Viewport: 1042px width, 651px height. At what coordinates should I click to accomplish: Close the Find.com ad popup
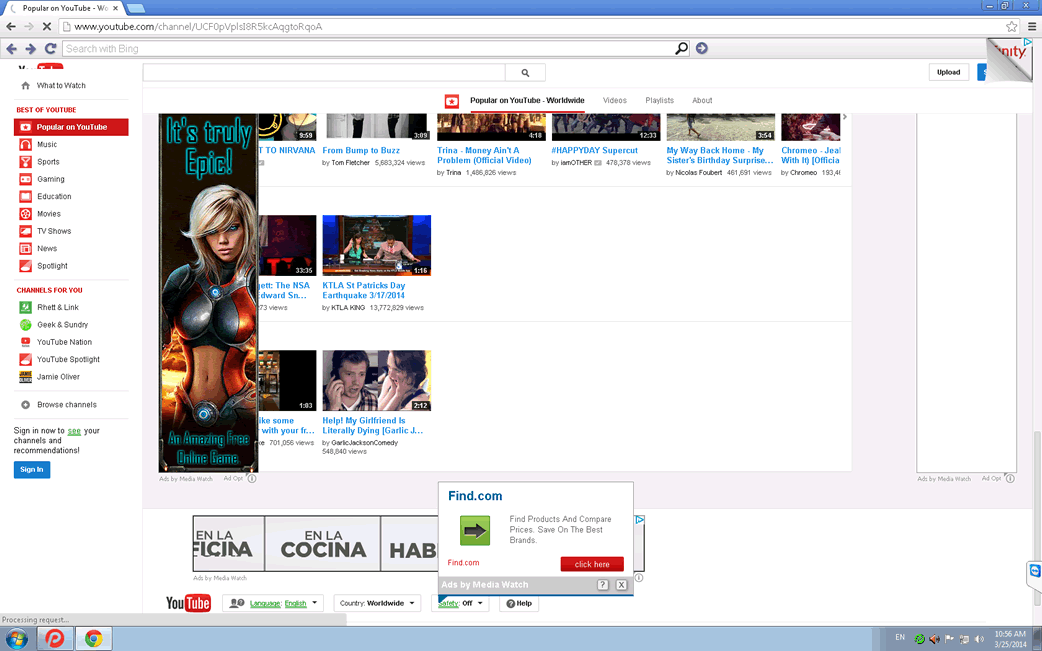[x=621, y=585]
